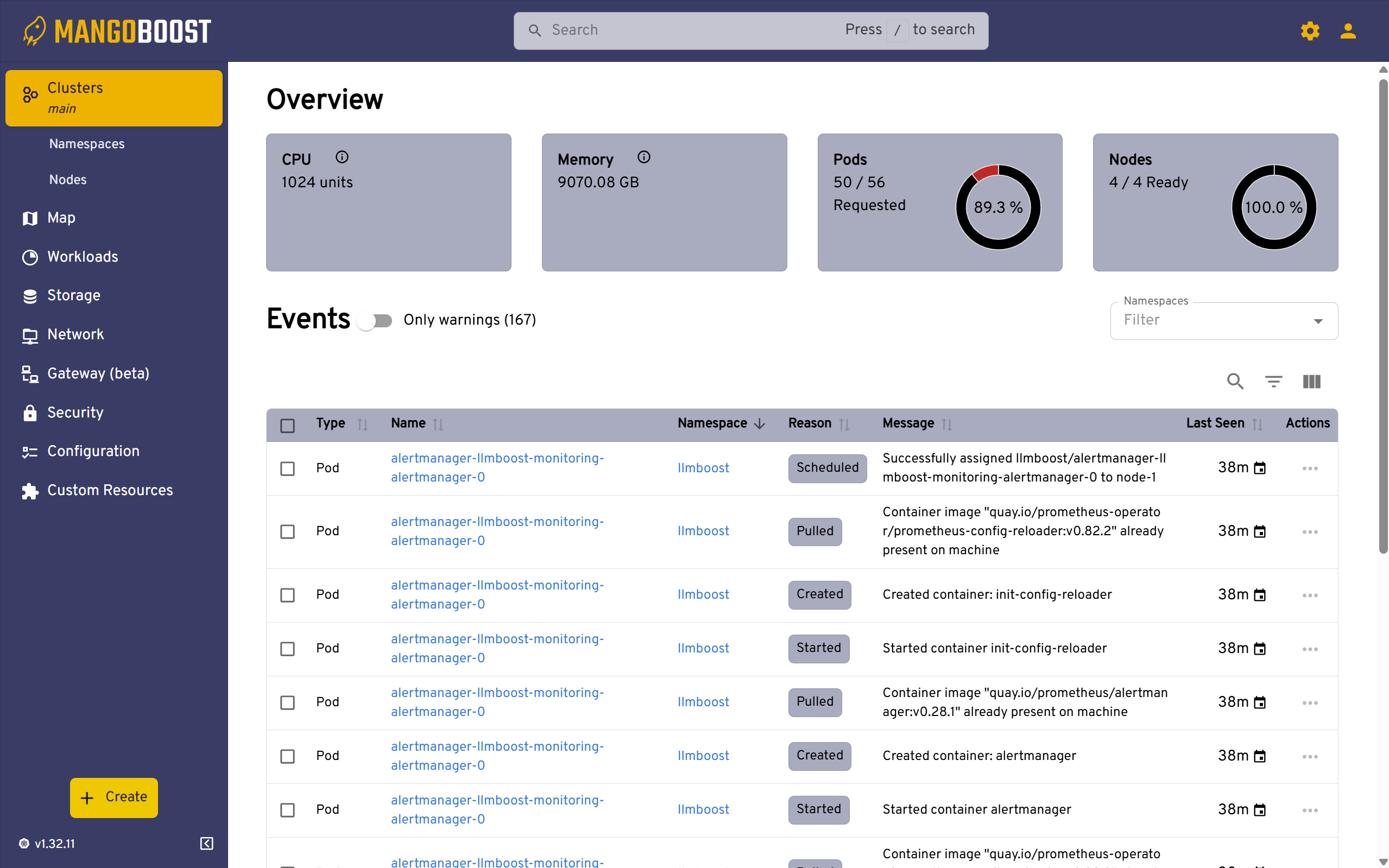Click the Create button
This screenshot has height=868, width=1389.
[113, 797]
